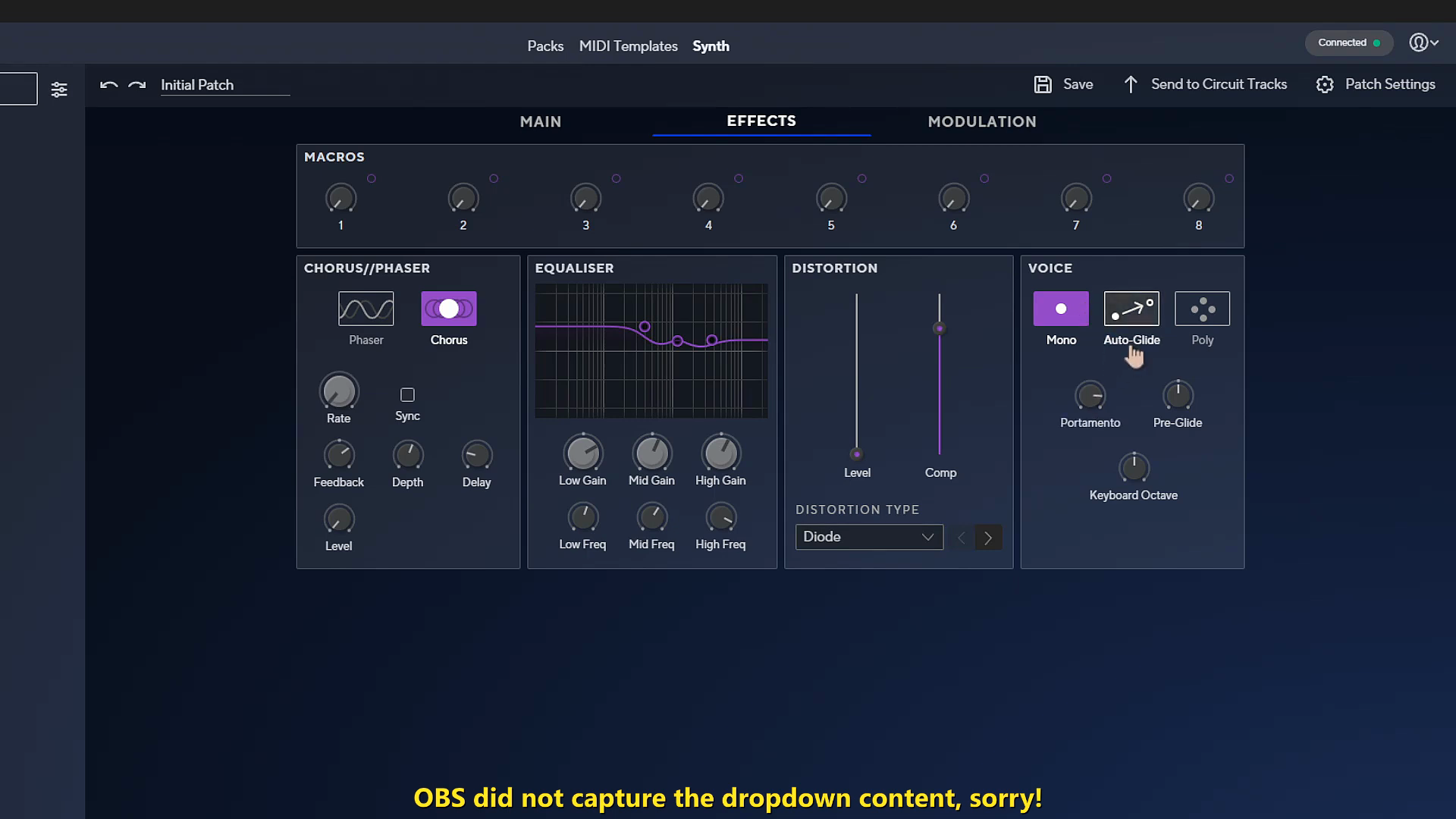Click Macro knob 7
The height and width of the screenshot is (819, 1456).
pyautogui.click(x=1076, y=199)
